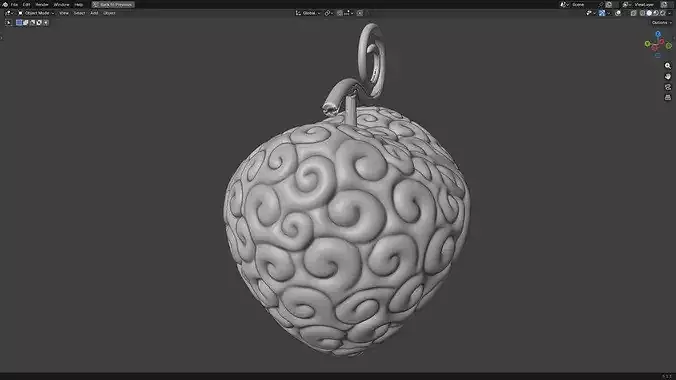Choose the subtract selection mode icon
This screenshot has height=380, width=676.
[x=32, y=22]
